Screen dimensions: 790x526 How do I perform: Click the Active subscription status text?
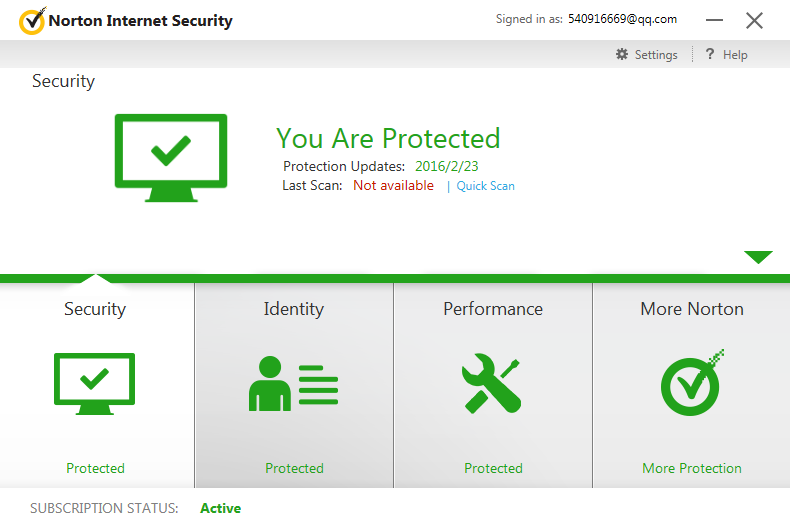coord(221,508)
